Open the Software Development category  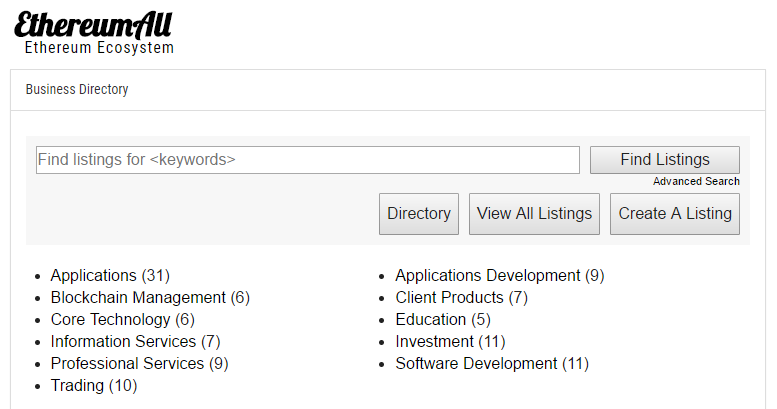click(476, 363)
